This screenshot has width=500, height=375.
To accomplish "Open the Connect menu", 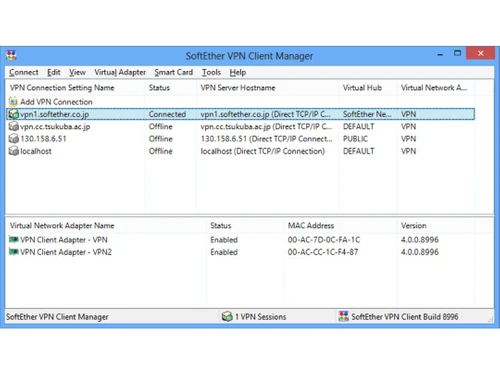I will point(24,72).
